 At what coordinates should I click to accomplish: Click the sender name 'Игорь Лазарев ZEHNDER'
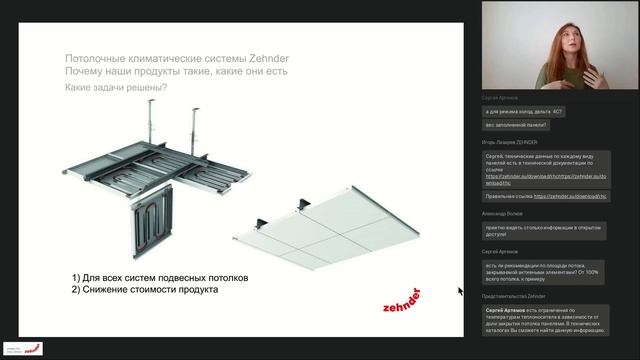[x=509, y=142]
